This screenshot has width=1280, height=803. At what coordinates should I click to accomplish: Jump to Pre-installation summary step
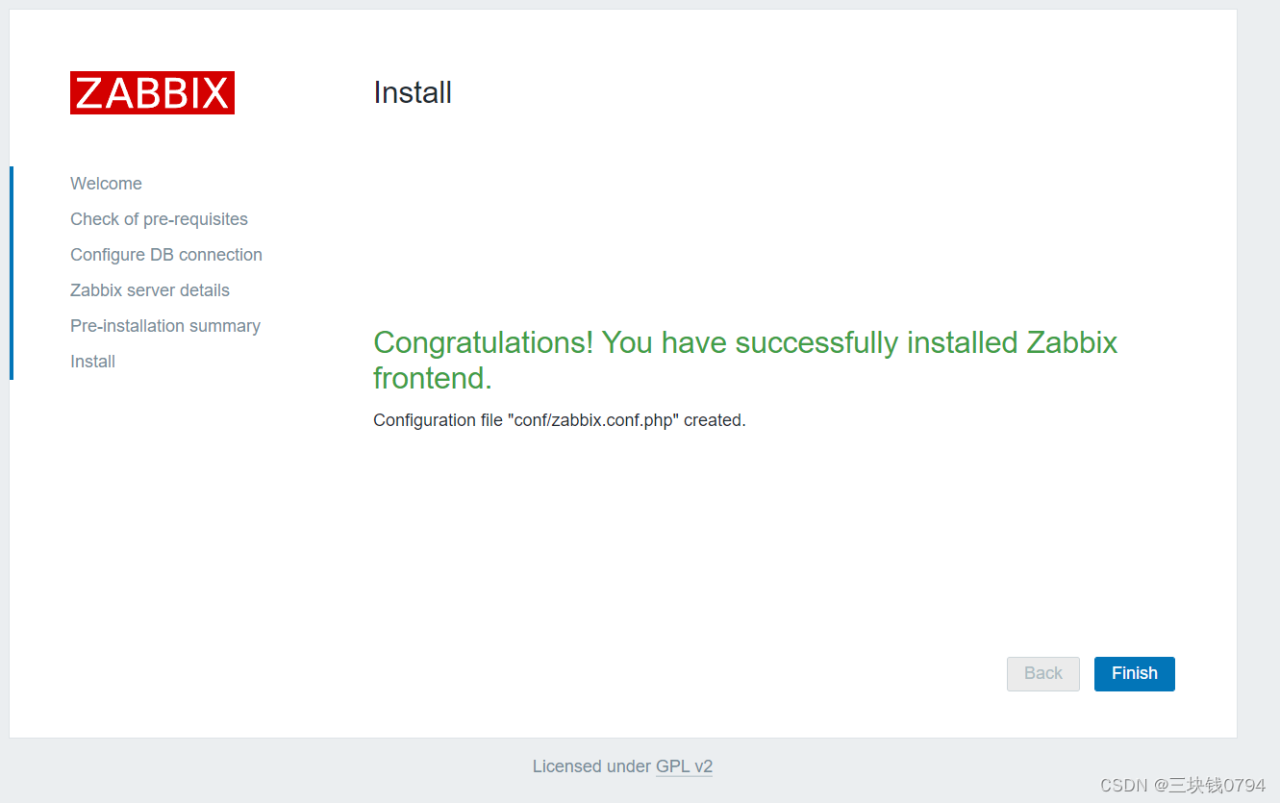165,326
